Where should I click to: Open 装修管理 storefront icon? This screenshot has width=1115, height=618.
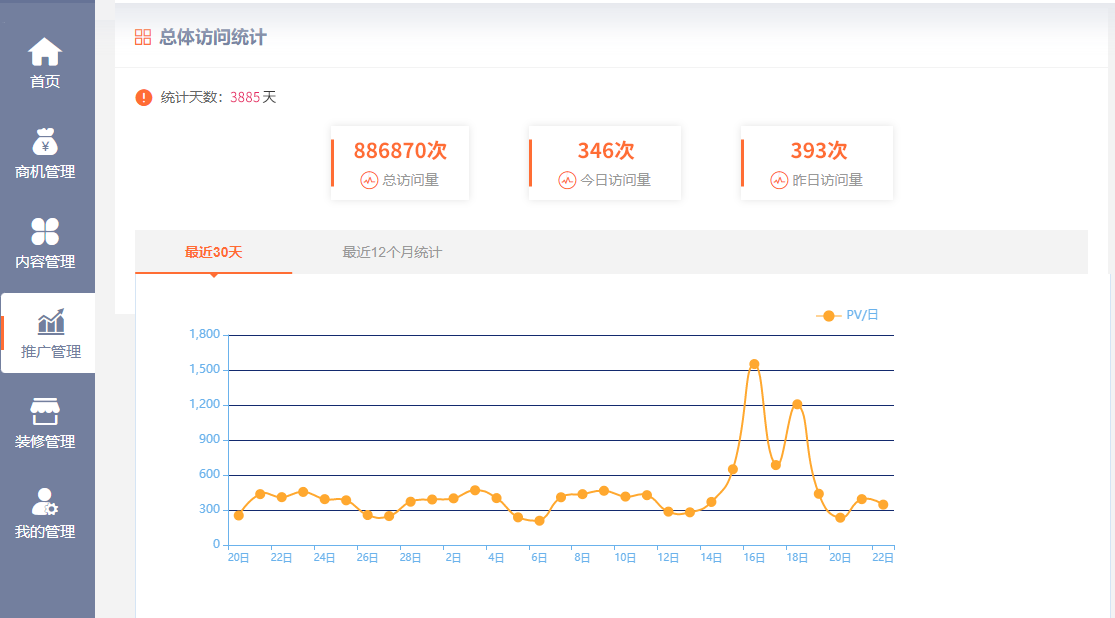45,412
